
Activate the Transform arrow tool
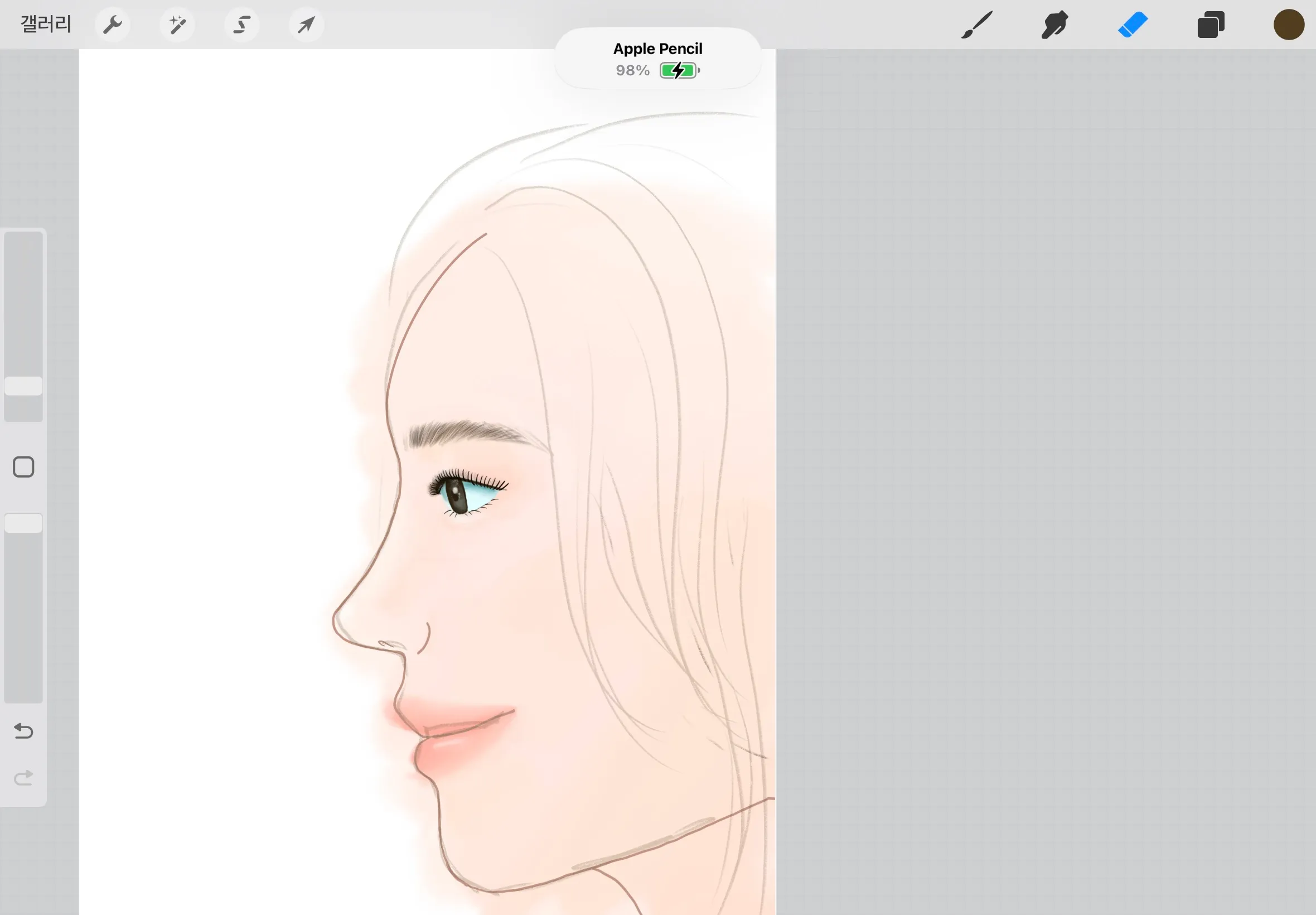(307, 25)
